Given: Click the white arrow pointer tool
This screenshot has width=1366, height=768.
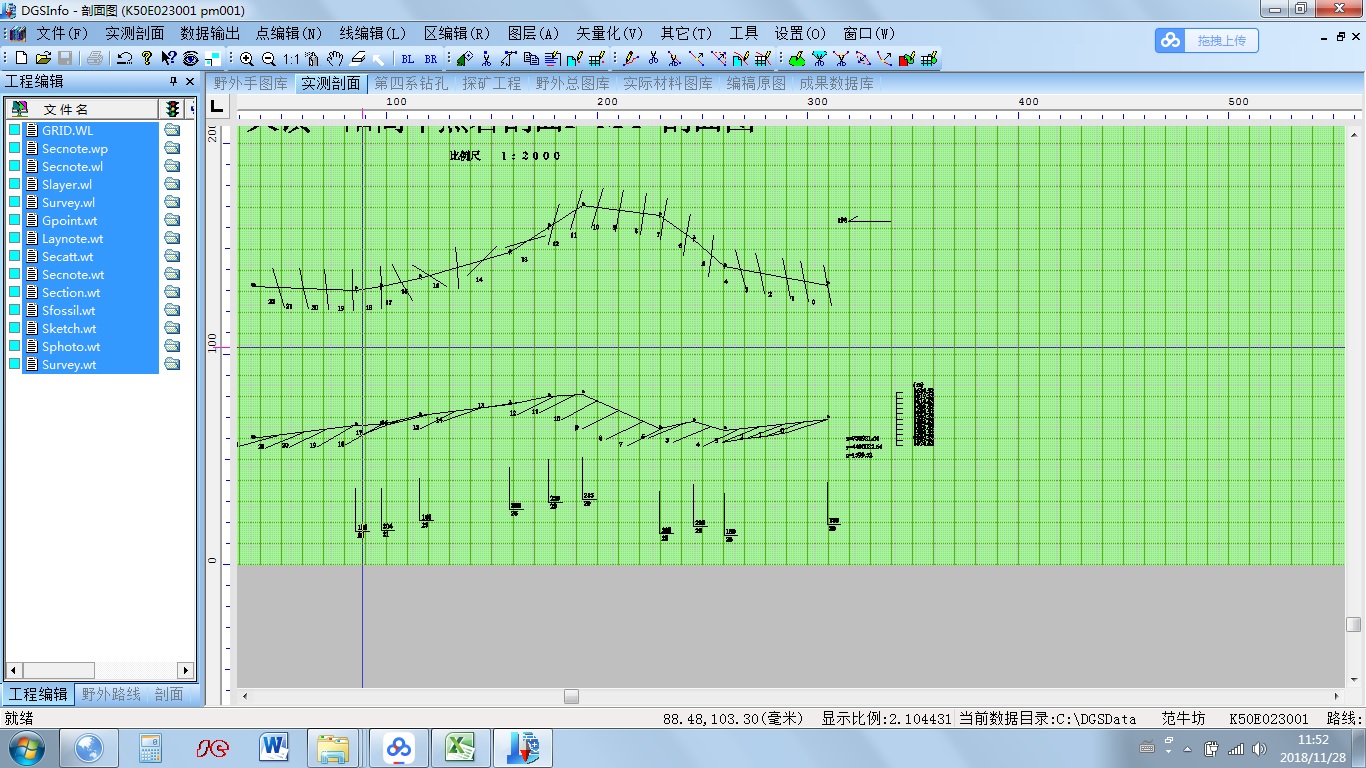Looking at the screenshot, I should coord(378,60).
